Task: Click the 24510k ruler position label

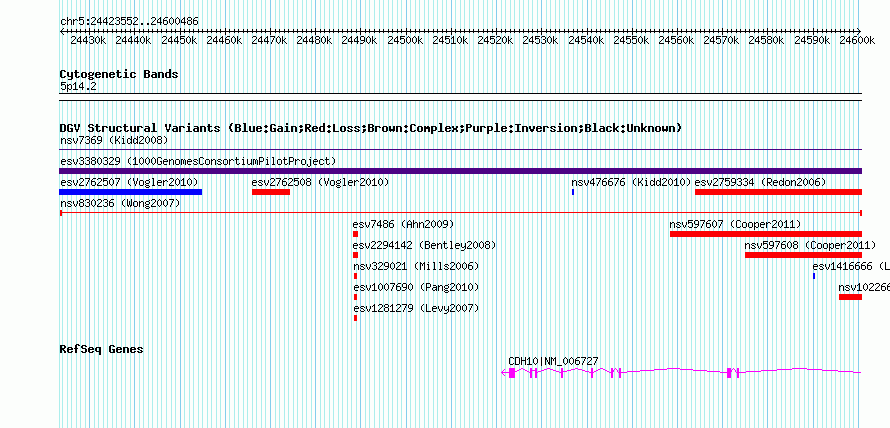Action: (450, 40)
